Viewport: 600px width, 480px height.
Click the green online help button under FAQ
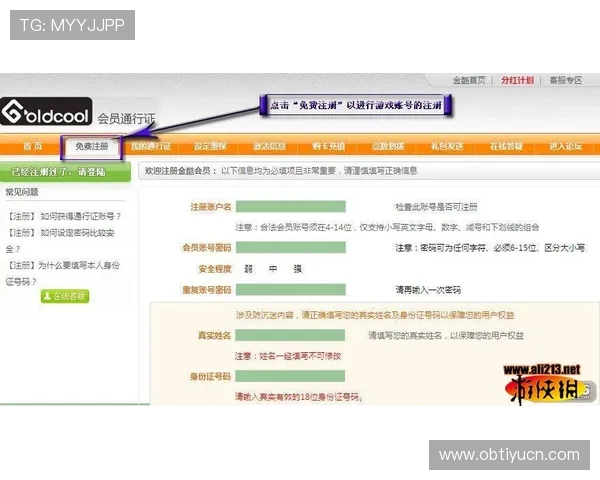65,296
